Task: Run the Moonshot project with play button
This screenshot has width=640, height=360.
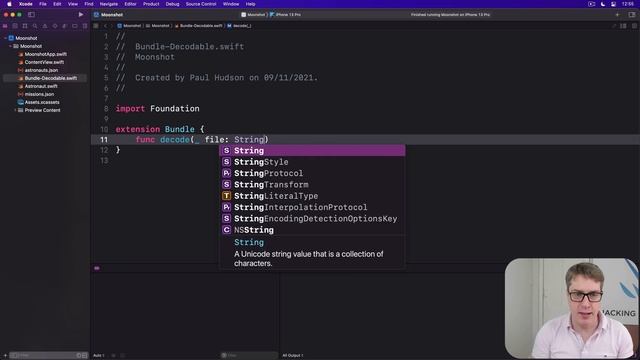Action: pos(81,15)
